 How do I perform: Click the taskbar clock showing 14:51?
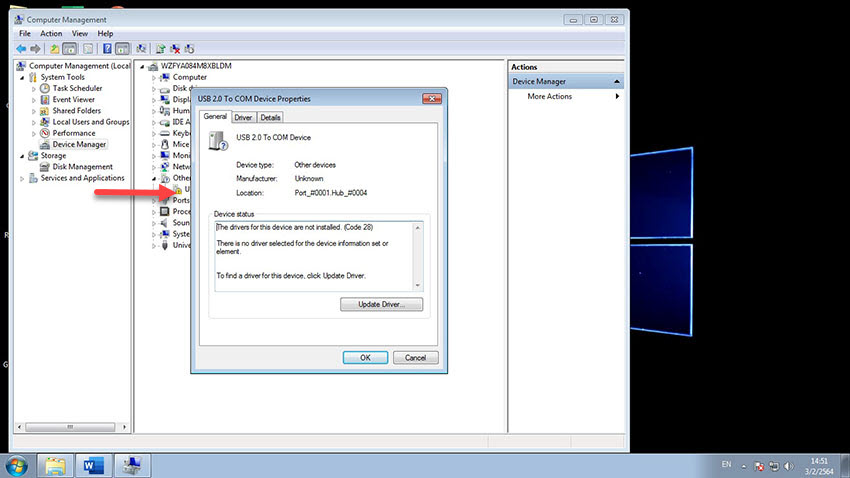(819, 466)
